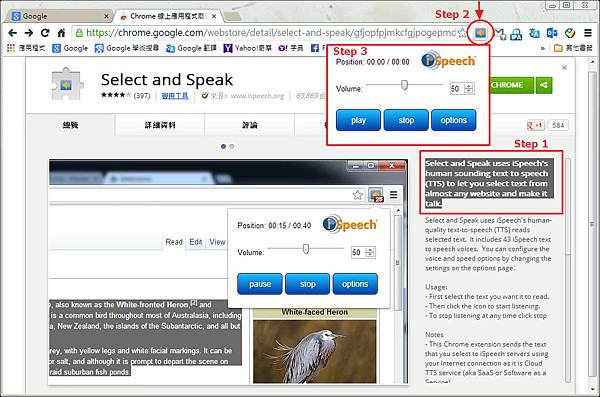Click the description panel vertical scrollbar
Screen dimensions: 600x397
[568, 270]
